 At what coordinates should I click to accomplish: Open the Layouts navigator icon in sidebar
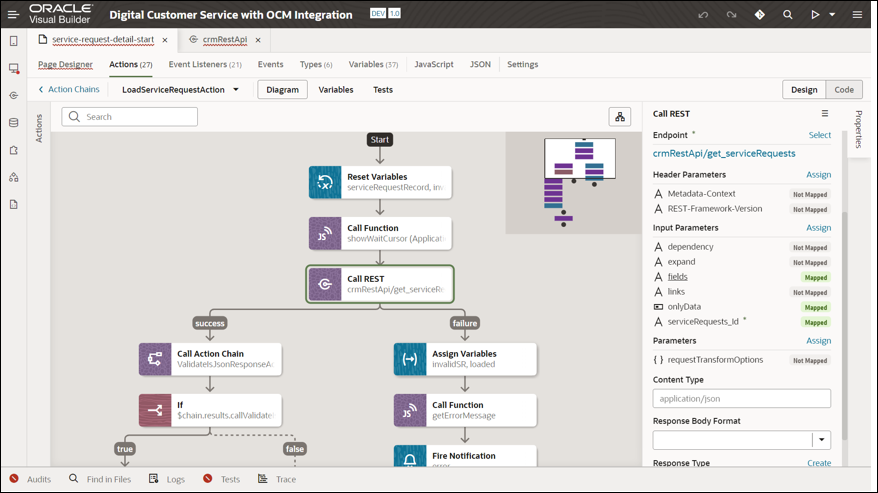point(14,150)
